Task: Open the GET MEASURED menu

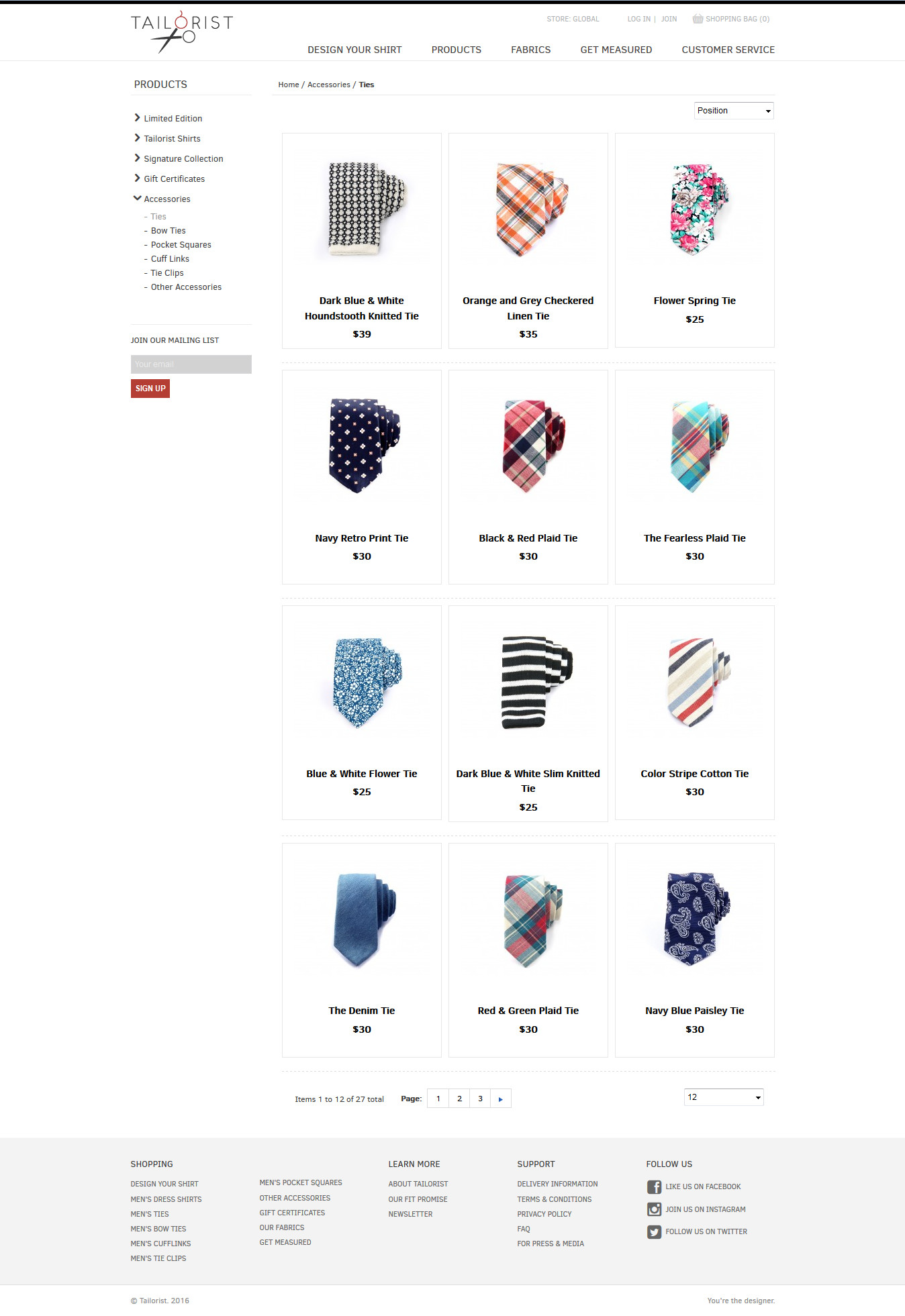Action: 616,50
